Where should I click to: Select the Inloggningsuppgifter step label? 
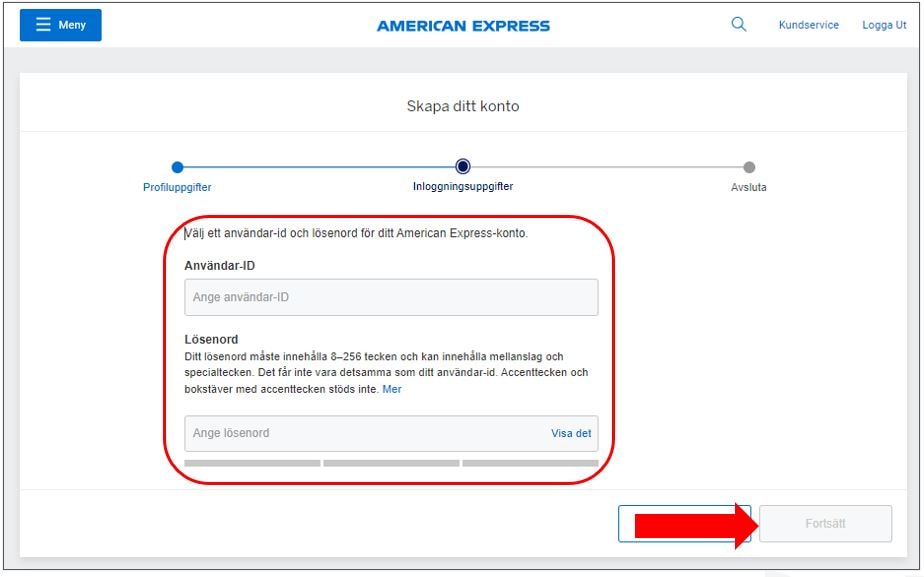(463, 186)
